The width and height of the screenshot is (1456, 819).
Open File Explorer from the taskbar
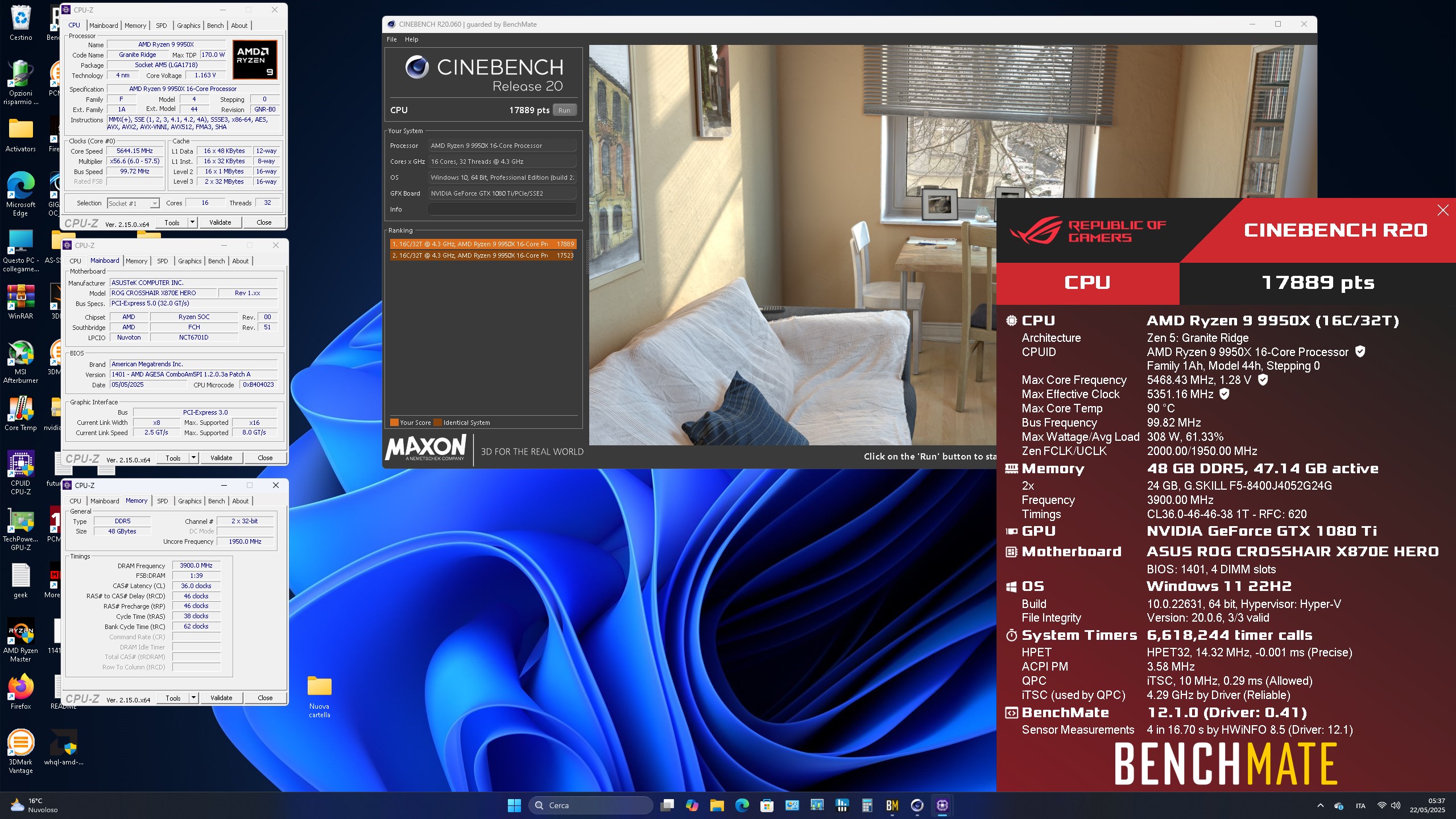(x=717, y=805)
